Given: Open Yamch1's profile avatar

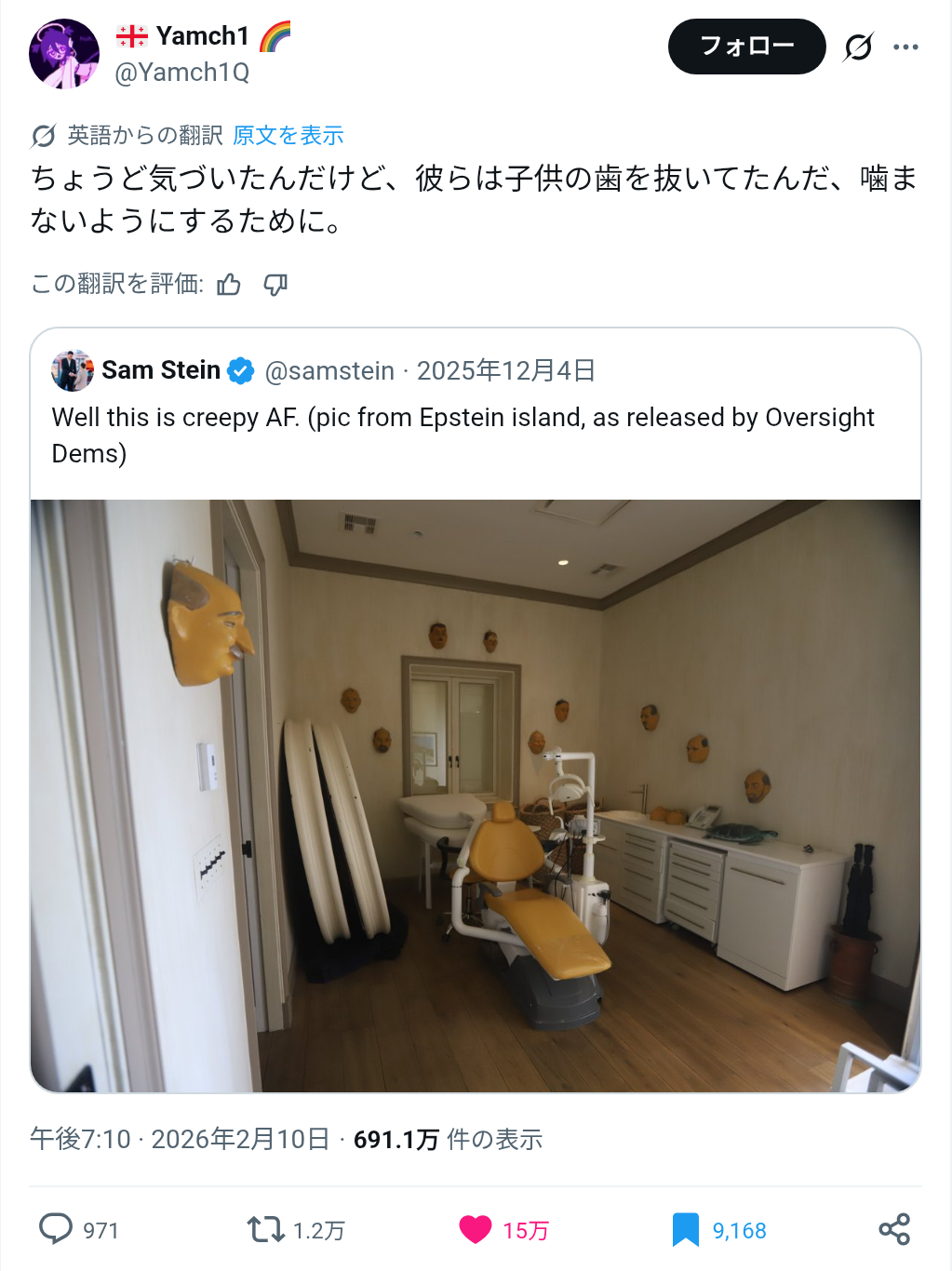Looking at the screenshot, I should pyautogui.click(x=64, y=54).
